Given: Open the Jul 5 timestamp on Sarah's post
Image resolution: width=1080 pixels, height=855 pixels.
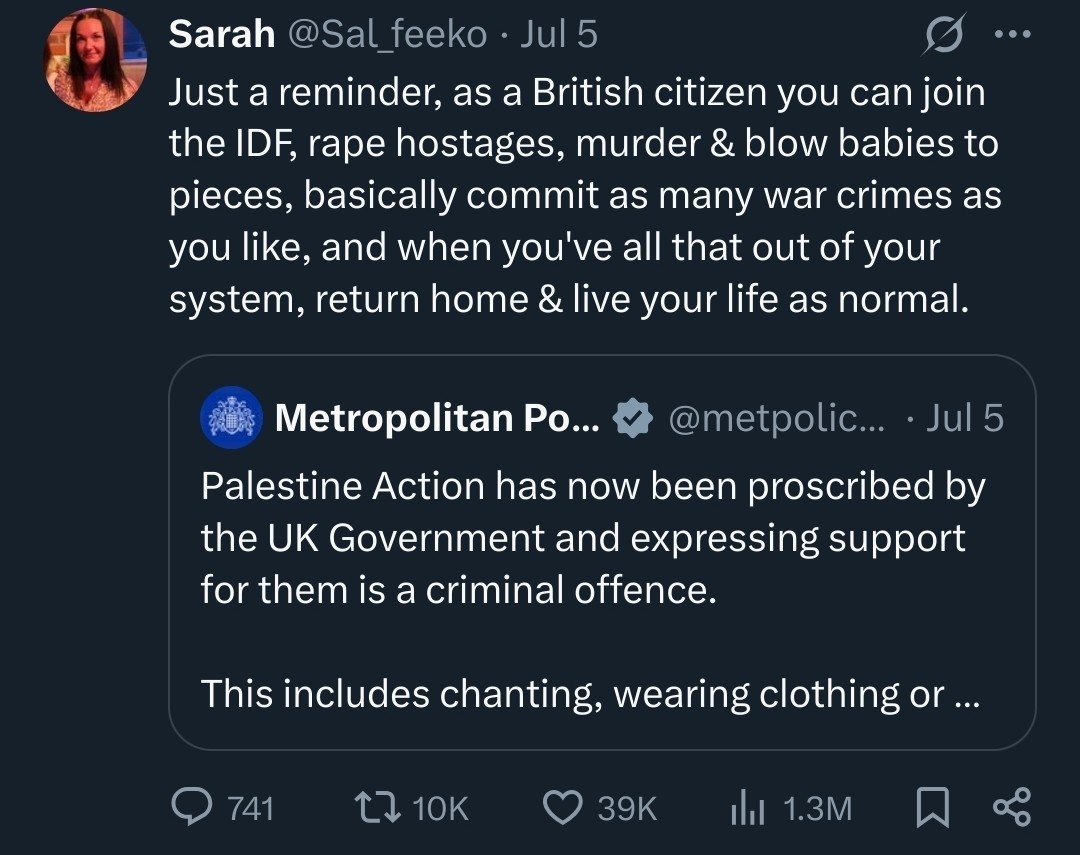Looking at the screenshot, I should click(559, 34).
